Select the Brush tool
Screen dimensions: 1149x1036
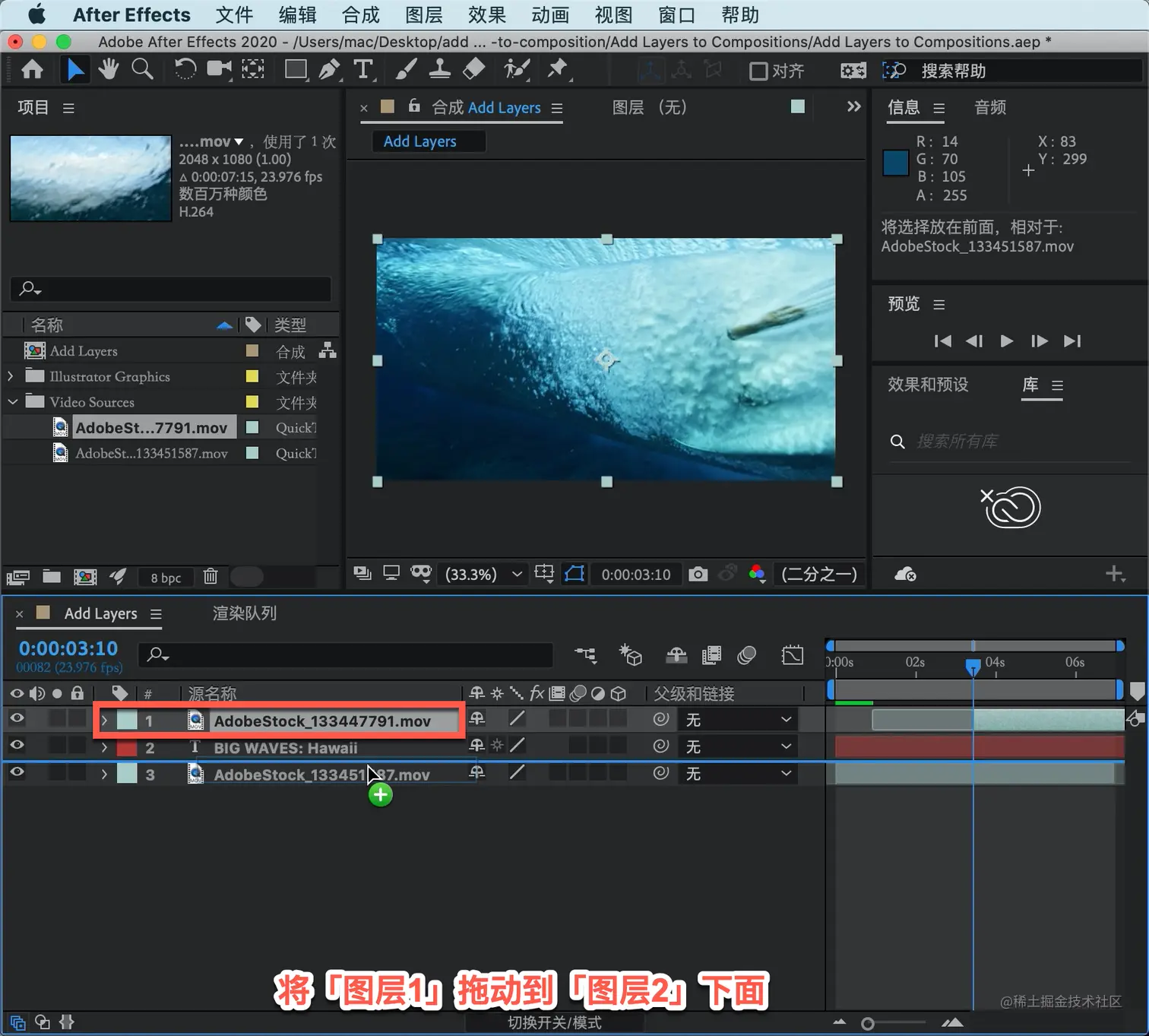[406, 70]
